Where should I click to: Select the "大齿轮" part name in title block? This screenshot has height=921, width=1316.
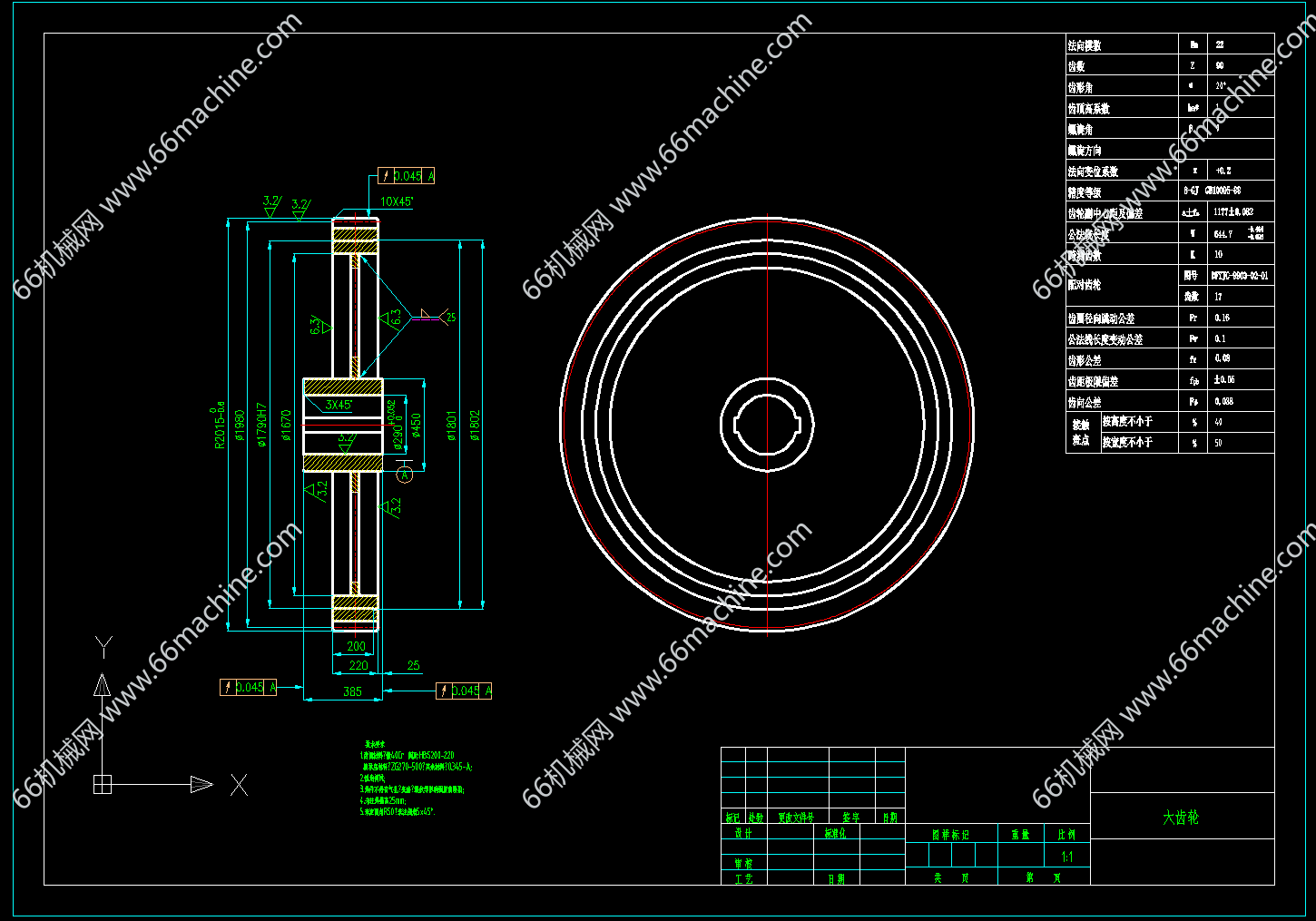(x=1181, y=818)
